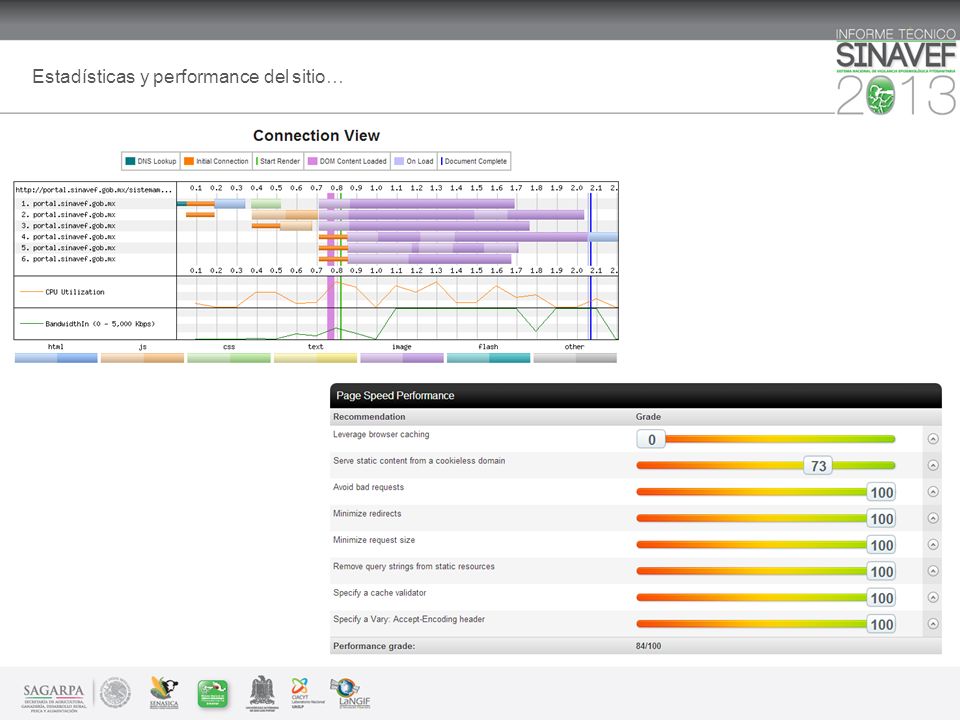Click connection row 5. portal.sinavef.gob.mx
The image size is (960, 720).
pos(68,247)
